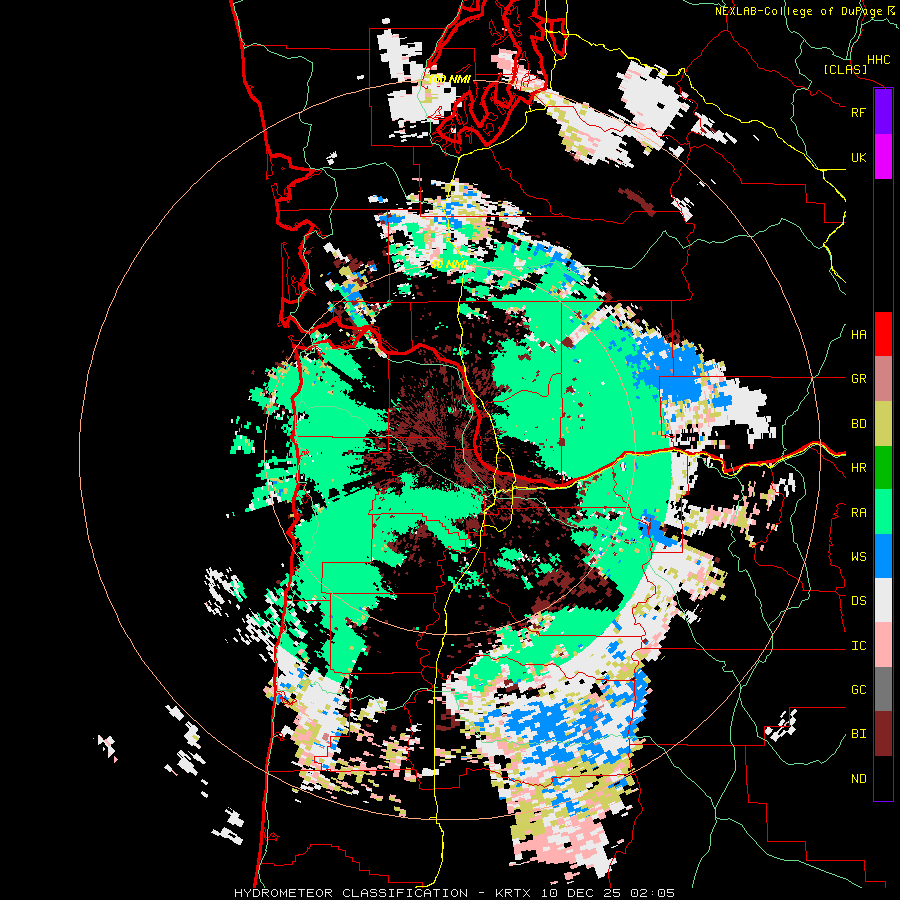
Task: Click the GR legend label
Action: click(x=858, y=379)
